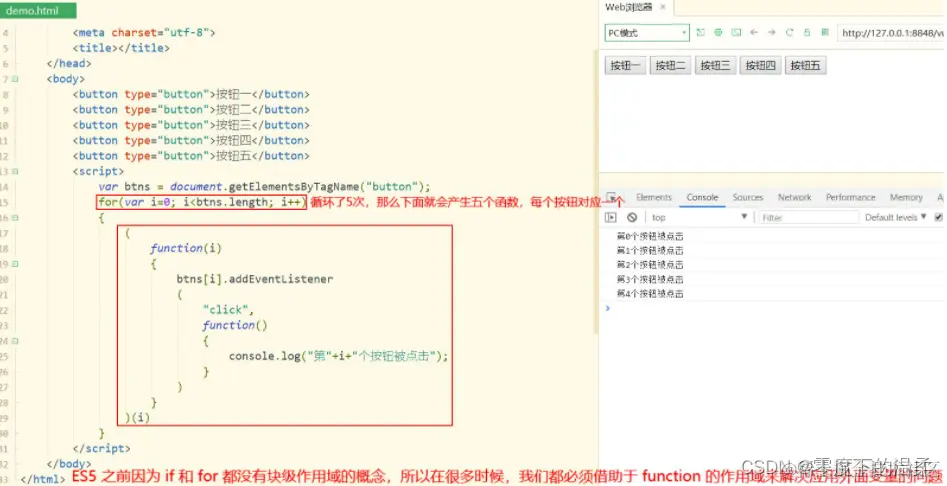947x486 pixels.
Task: Open the PC模式 device mode dropdown
Action: 647,33
